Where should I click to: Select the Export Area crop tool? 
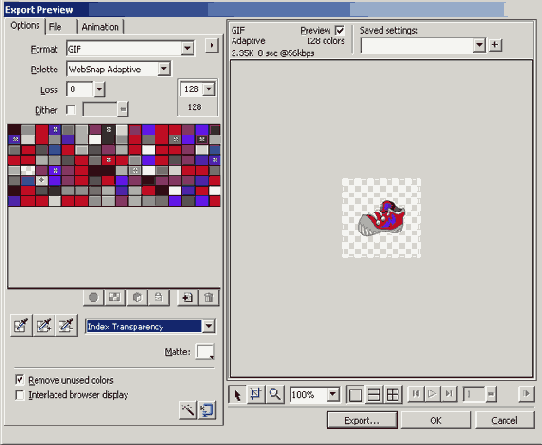click(256, 394)
